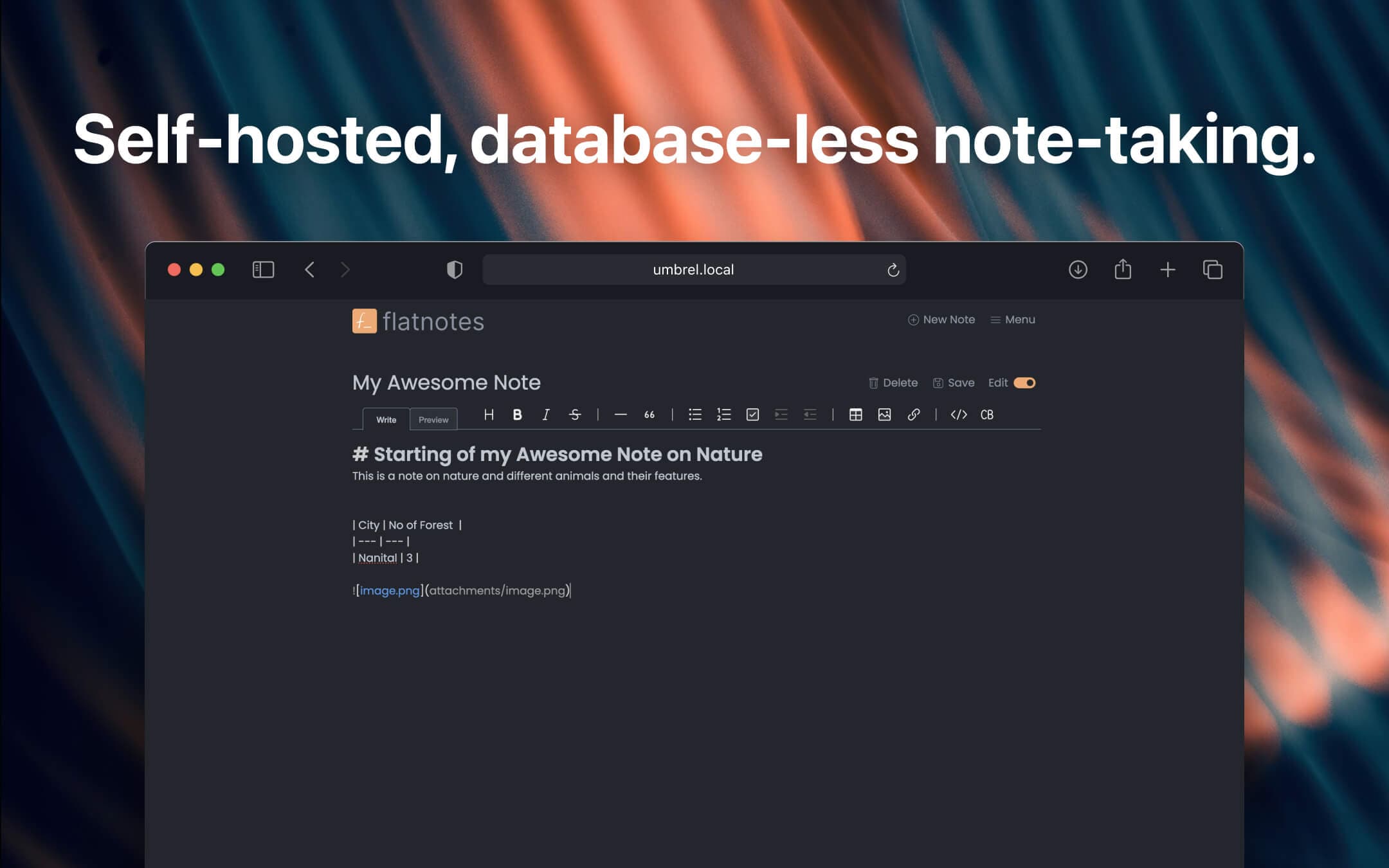Insert a code block with the CB icon
Screen dimensions: 1389x868
pos(987,415)
